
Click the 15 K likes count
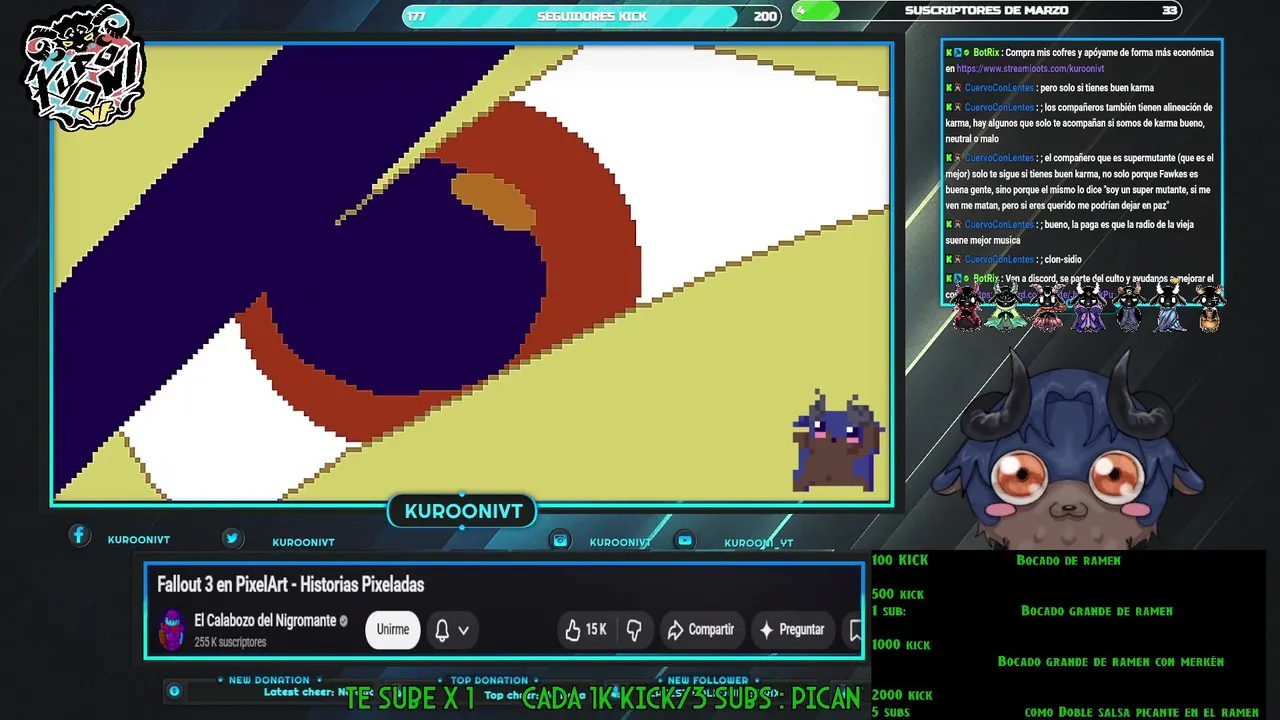click(x=596, y=630)
